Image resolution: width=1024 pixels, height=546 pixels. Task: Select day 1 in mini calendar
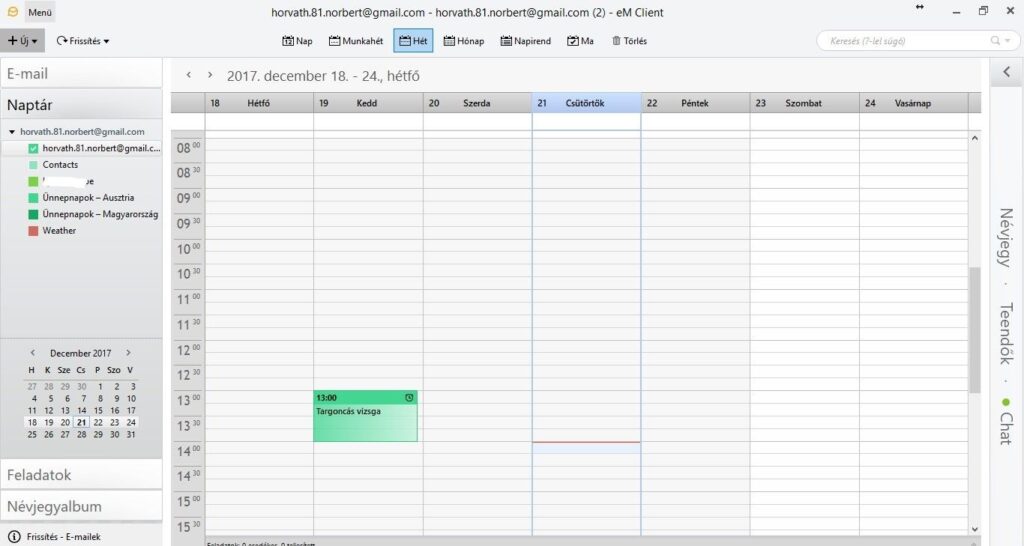point(100,386)
